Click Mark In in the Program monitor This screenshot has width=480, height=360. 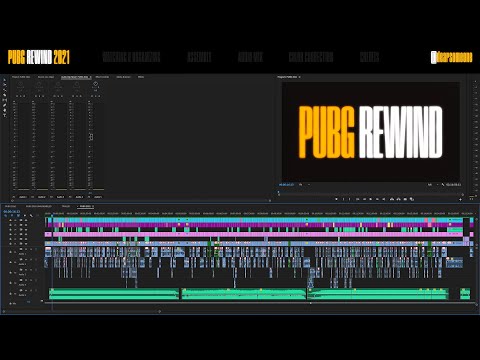click(x=343, y=199)
